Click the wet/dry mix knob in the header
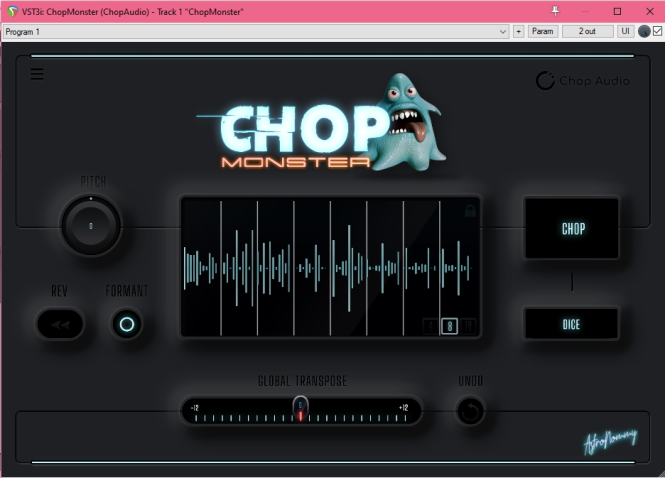The image size is (665, 478). [644, 31]
